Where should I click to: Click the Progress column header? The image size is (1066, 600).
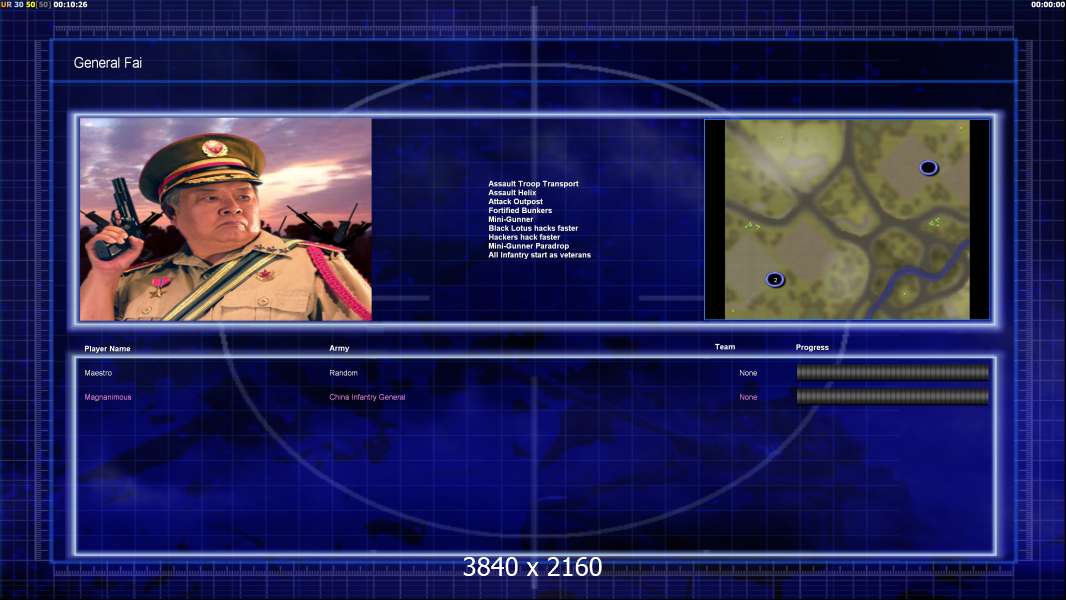pyautogui.click(x=812, y=347)
